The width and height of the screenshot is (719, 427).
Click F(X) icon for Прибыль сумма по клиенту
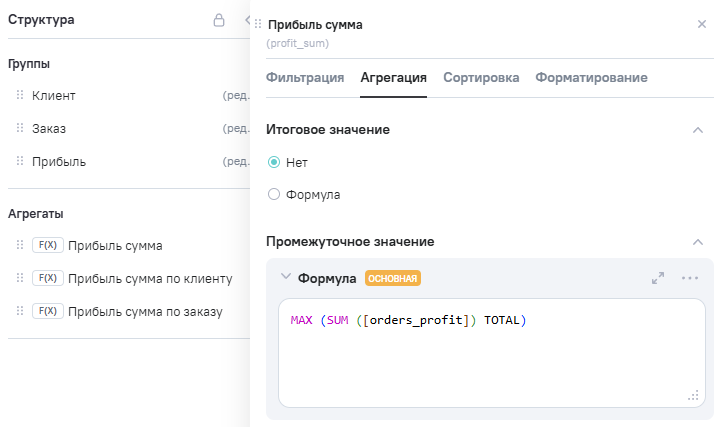[x=47, y=278]
